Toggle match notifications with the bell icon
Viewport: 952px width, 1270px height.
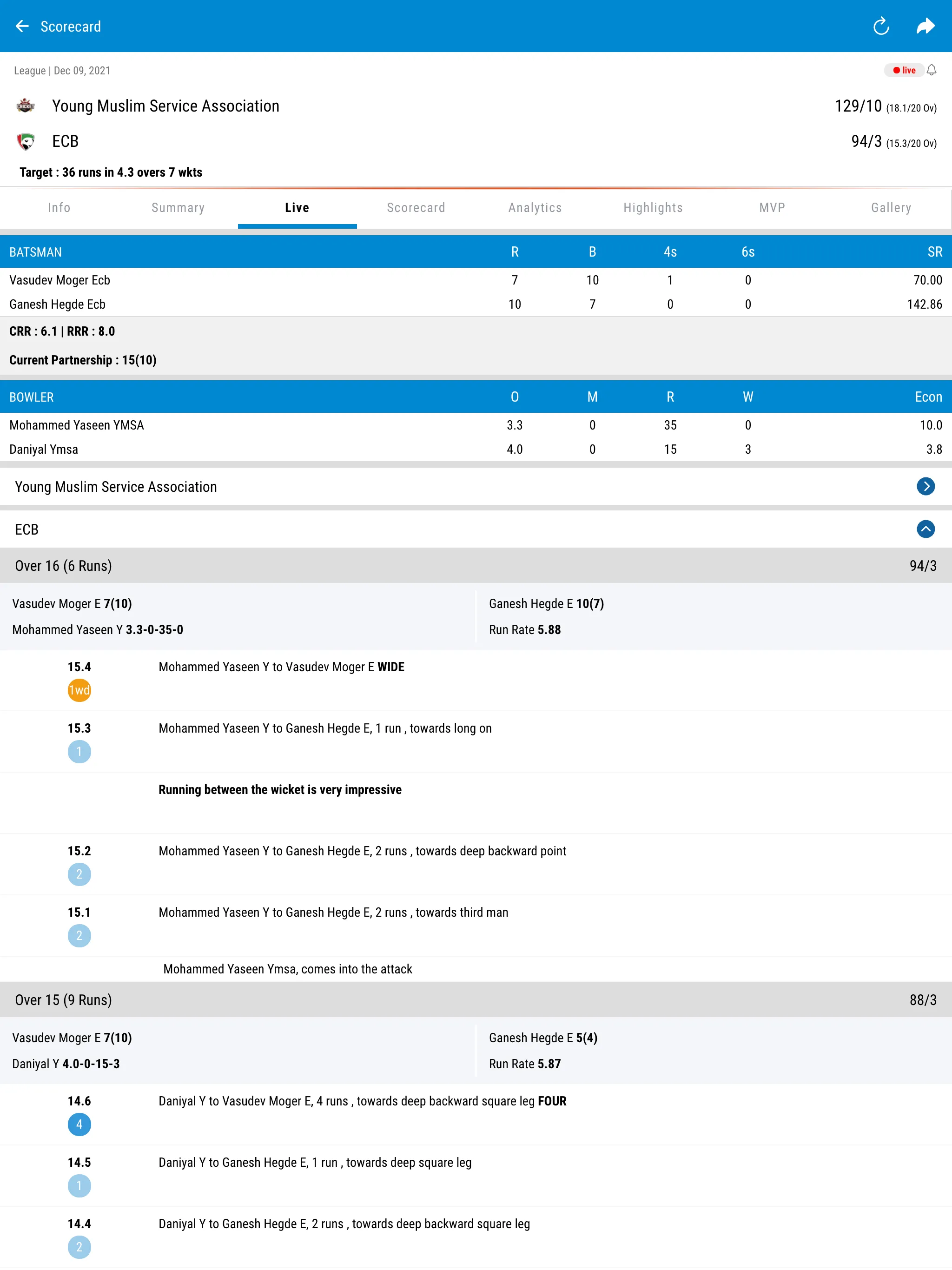(932, 70)
